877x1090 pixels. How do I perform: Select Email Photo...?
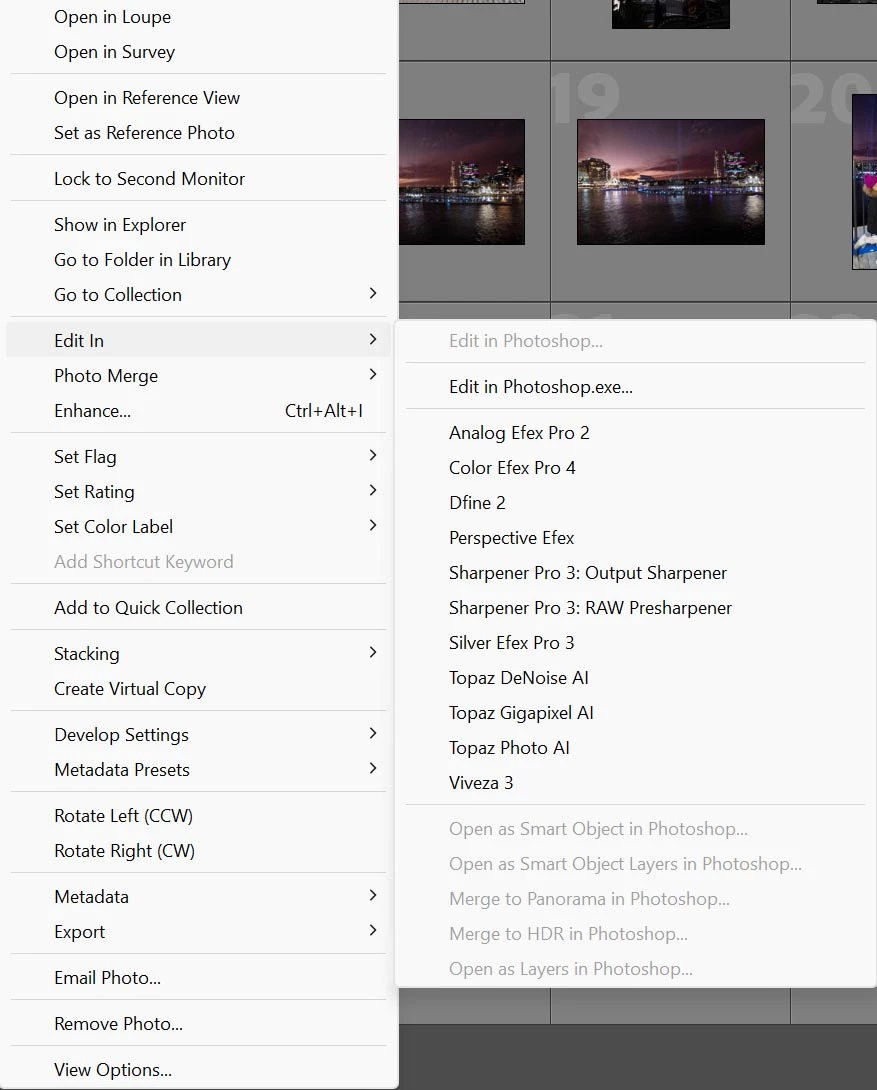pyautogui.click(x=198, y=977)
